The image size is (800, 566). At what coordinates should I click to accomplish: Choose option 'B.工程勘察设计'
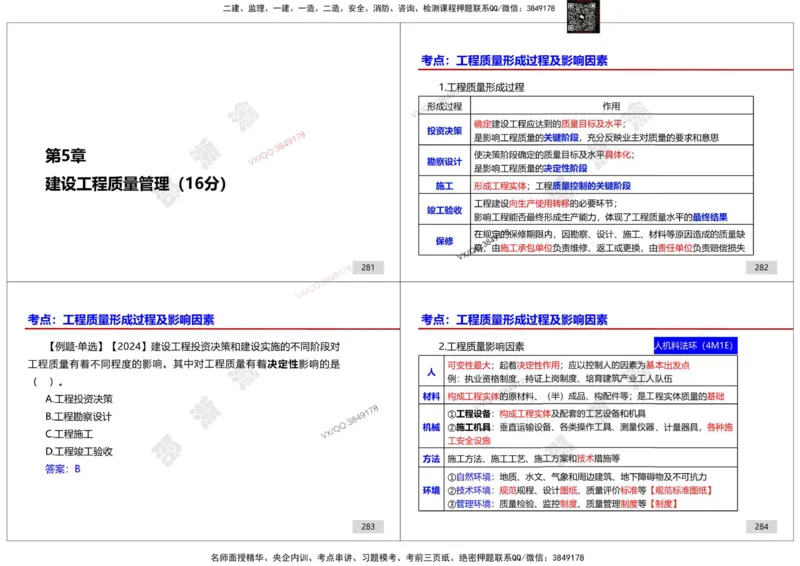point(79,416)
